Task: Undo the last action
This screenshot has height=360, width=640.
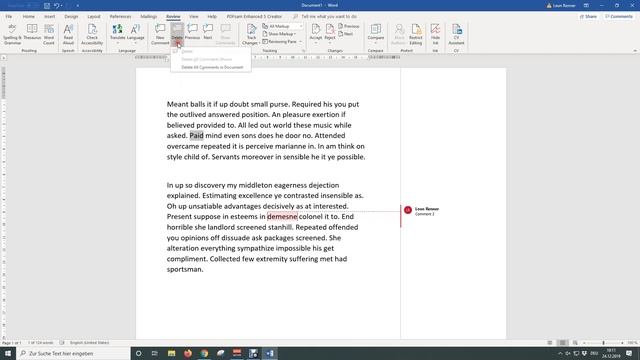Action: (x=57, y=6)
